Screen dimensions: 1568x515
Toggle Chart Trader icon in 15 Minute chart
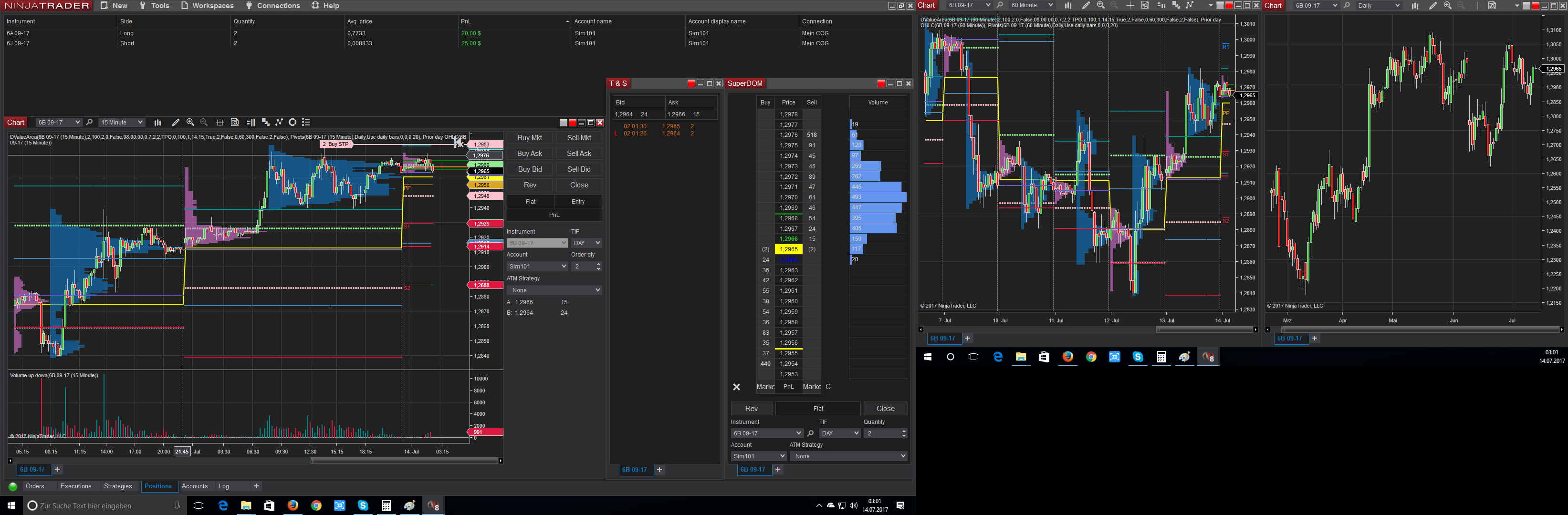tap(251, 122)
